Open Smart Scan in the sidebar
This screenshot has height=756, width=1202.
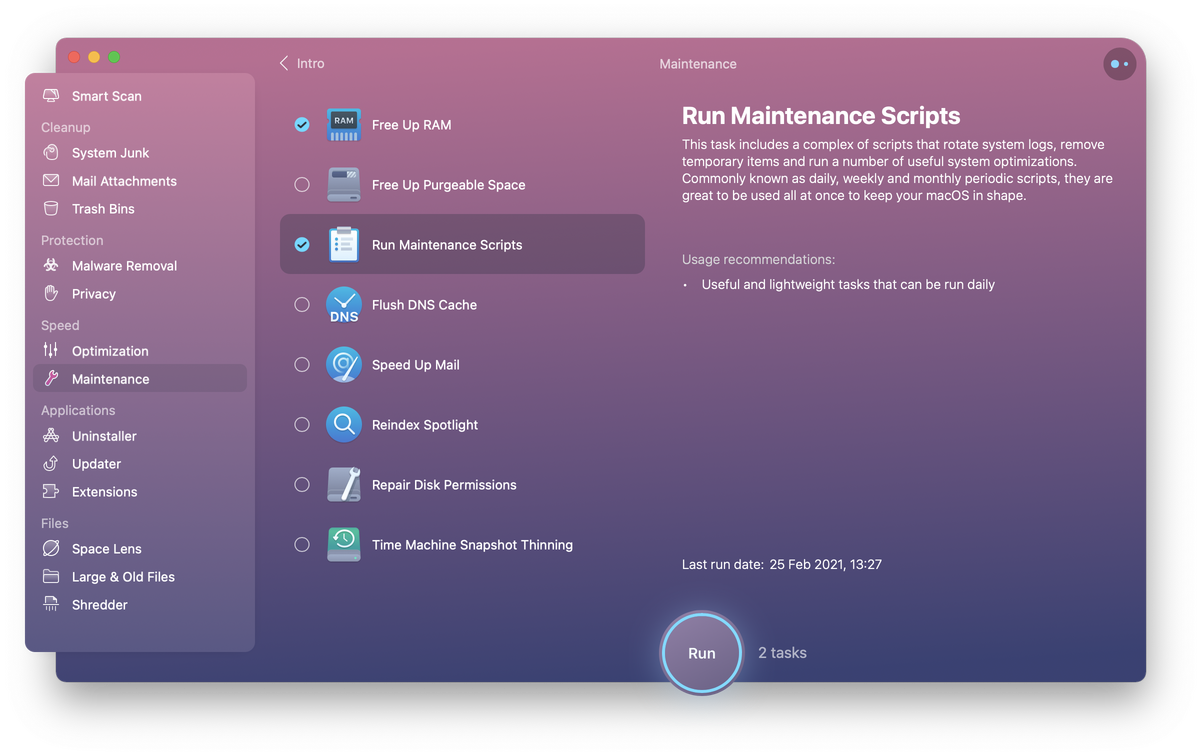107,96
